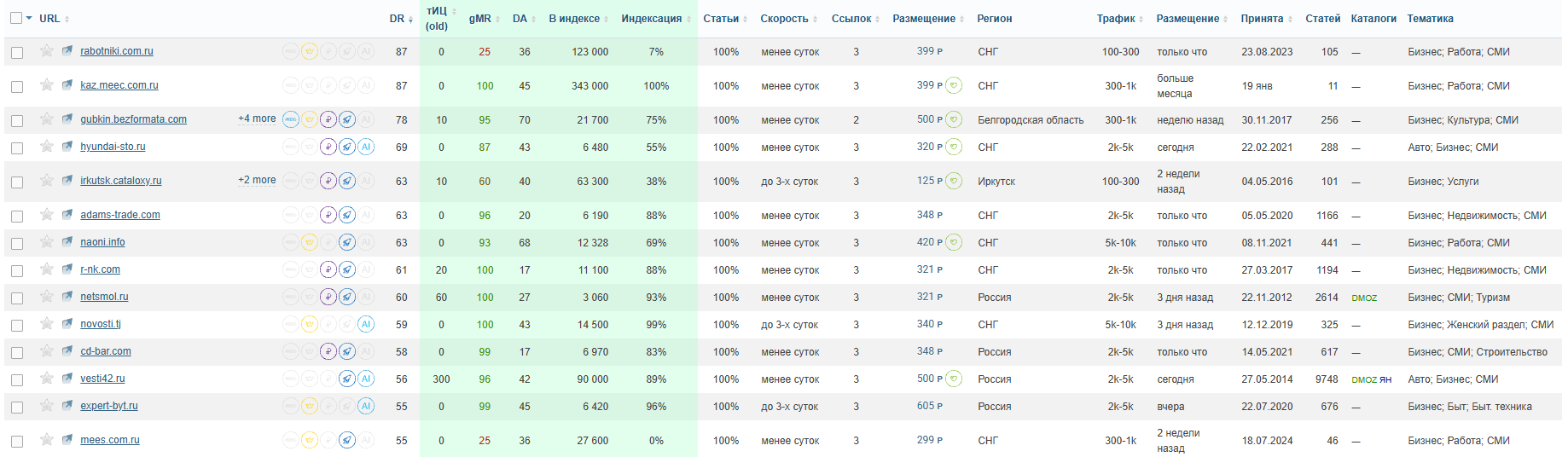
Task: Open hyundai-sto.ru external link icon
Action: coord(67,147)
